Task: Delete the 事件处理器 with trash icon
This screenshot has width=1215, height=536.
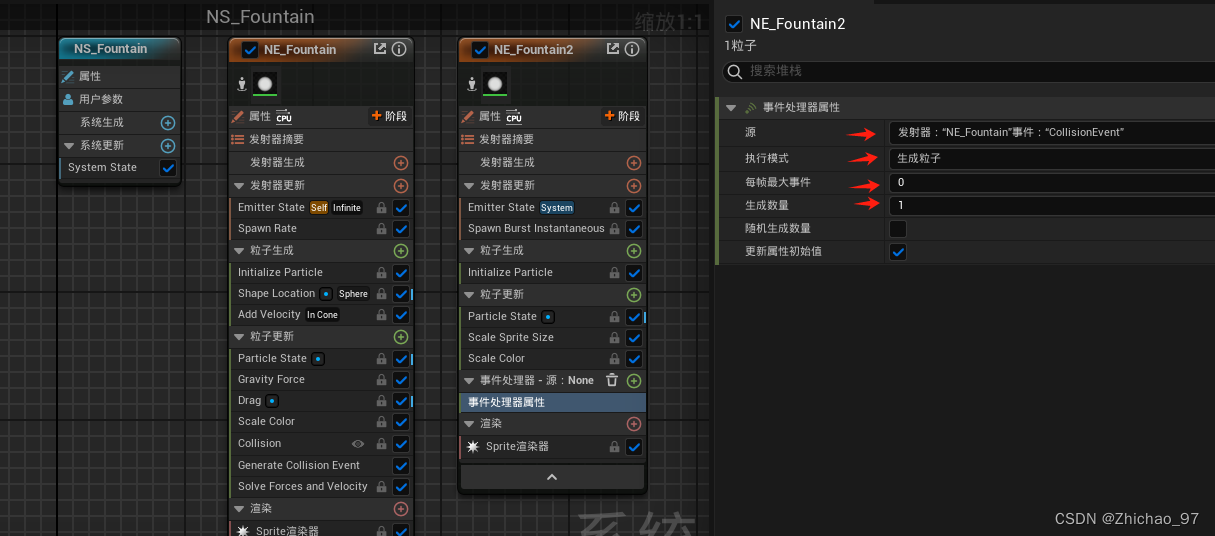Action: tap(612, 380)
